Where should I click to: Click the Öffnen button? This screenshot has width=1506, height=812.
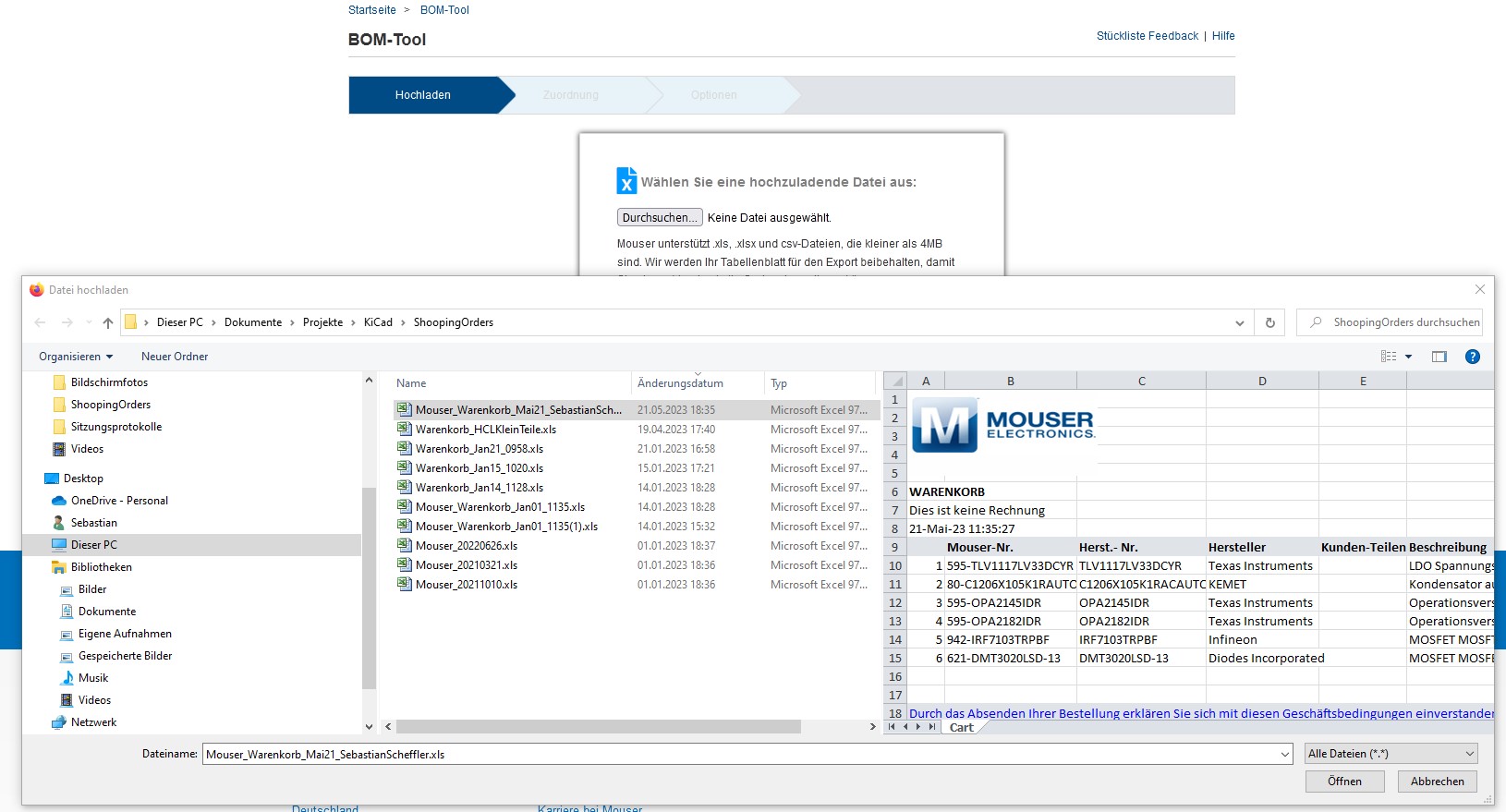pos(1344,782)
